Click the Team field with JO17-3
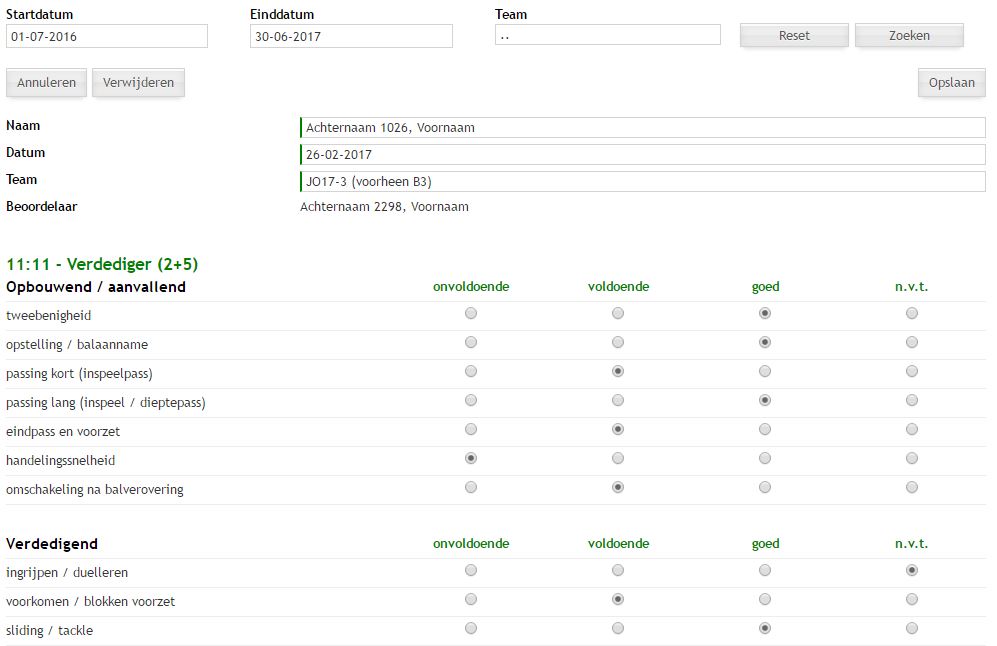This screenshot has height=646, width=997. [x=642, y=182]
